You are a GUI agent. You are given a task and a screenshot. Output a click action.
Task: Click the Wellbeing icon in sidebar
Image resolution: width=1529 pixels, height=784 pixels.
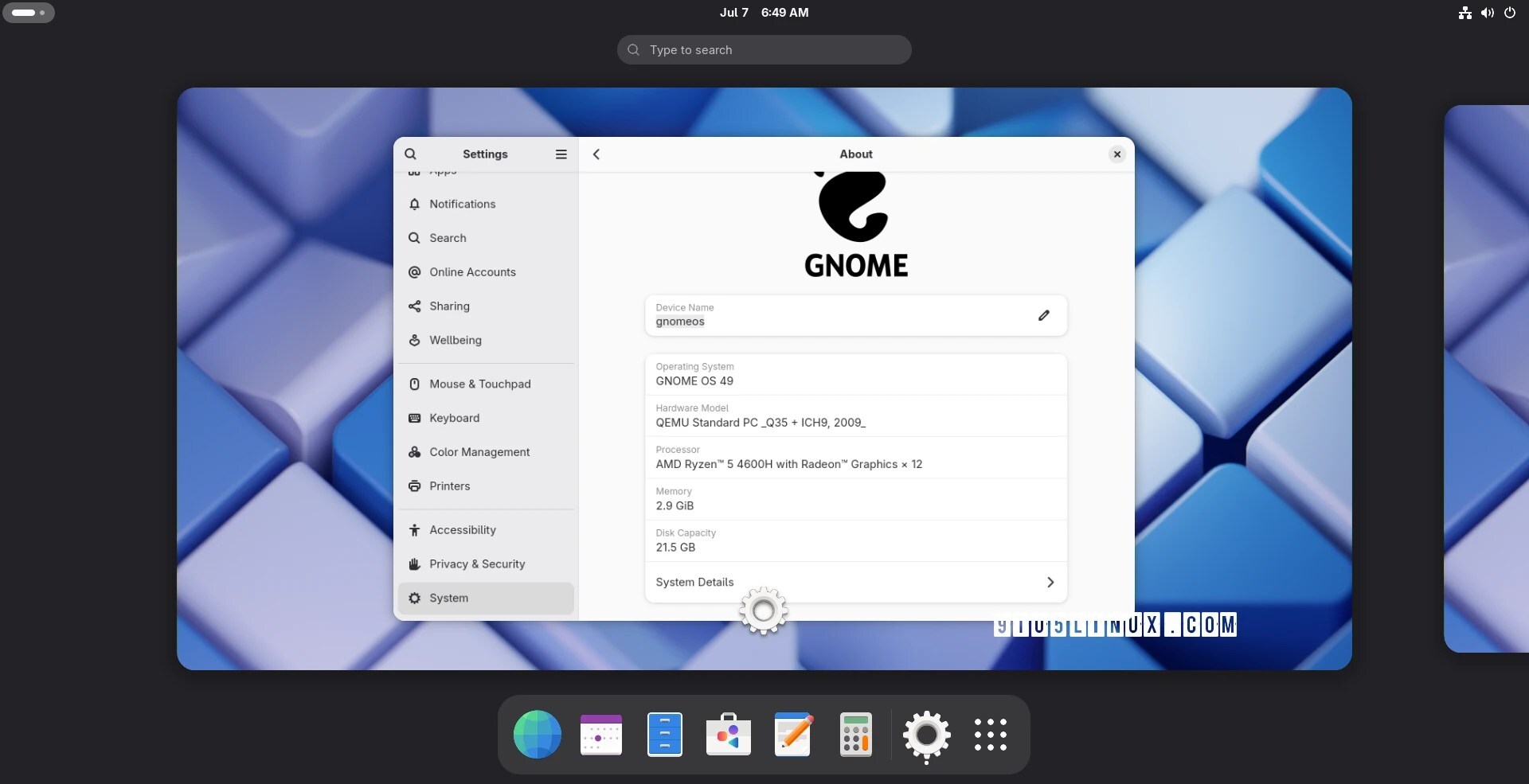coord(414,341)
